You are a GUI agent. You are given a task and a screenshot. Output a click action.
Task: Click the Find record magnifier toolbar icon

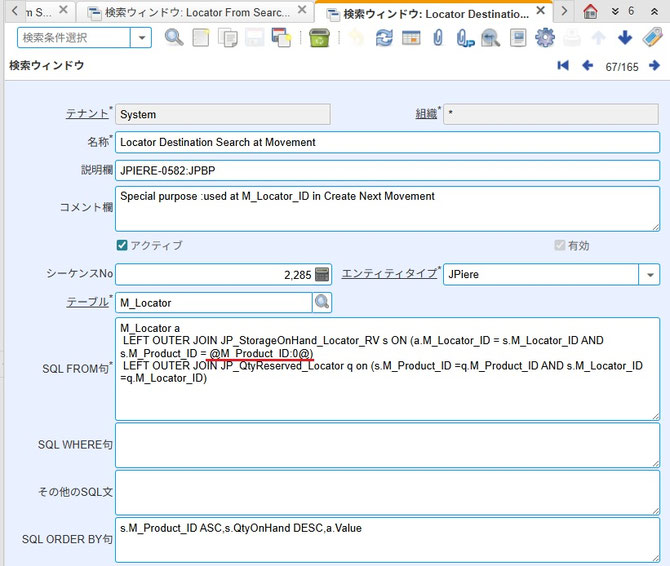[174, 38]
